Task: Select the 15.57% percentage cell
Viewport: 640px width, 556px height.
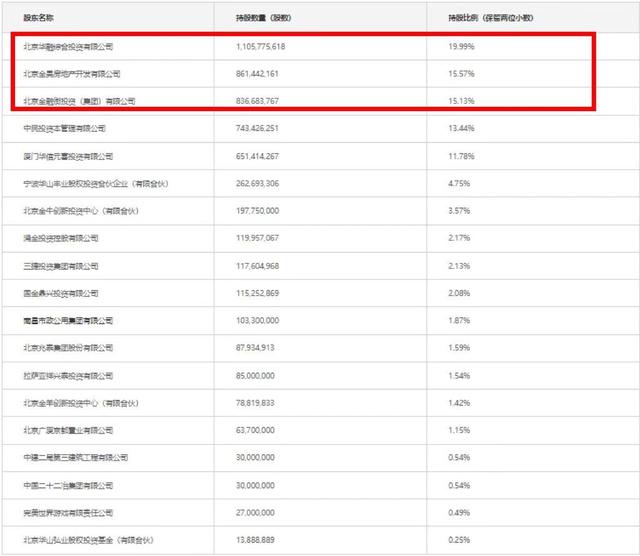Action: pyautogui.click(x=461, y=74)
